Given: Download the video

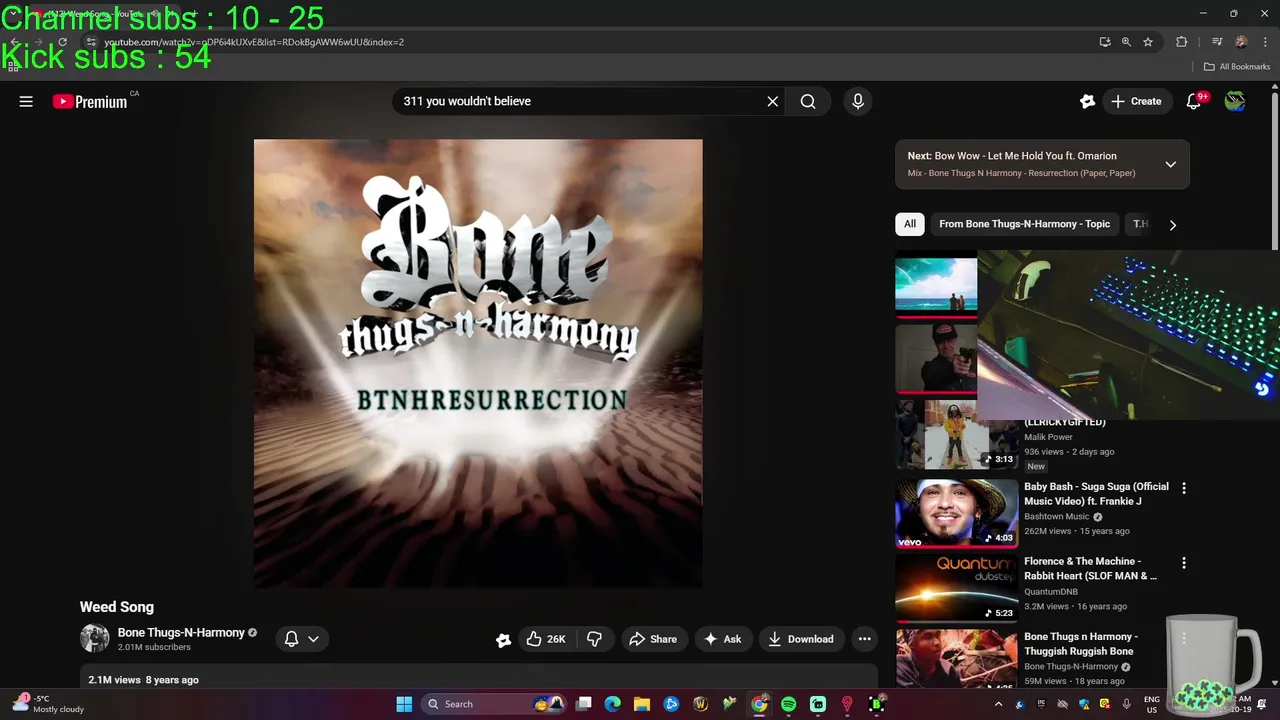Looking at the screenshot, I should point(800,639).
